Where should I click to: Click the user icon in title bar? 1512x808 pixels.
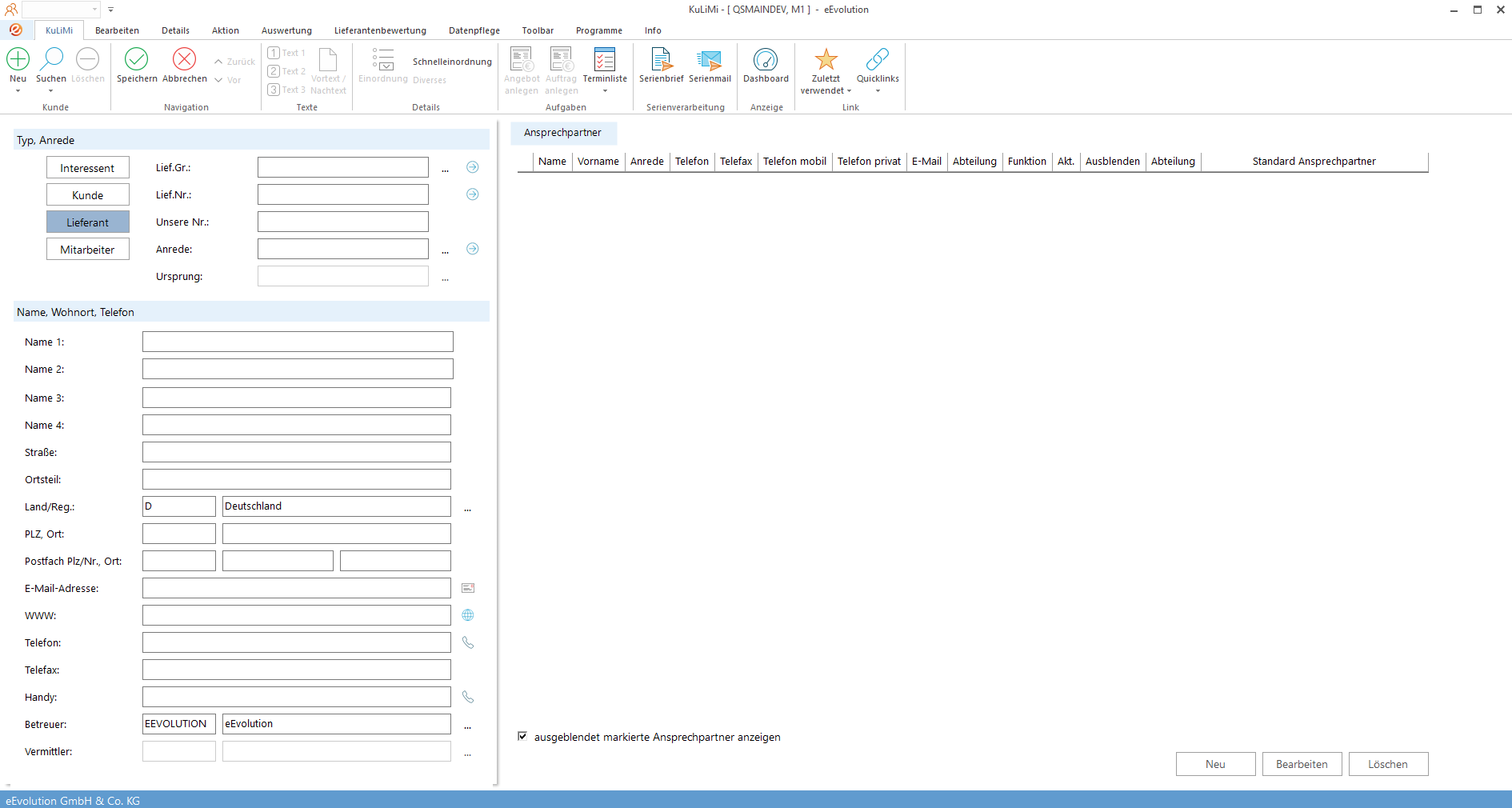pos(10,10)
